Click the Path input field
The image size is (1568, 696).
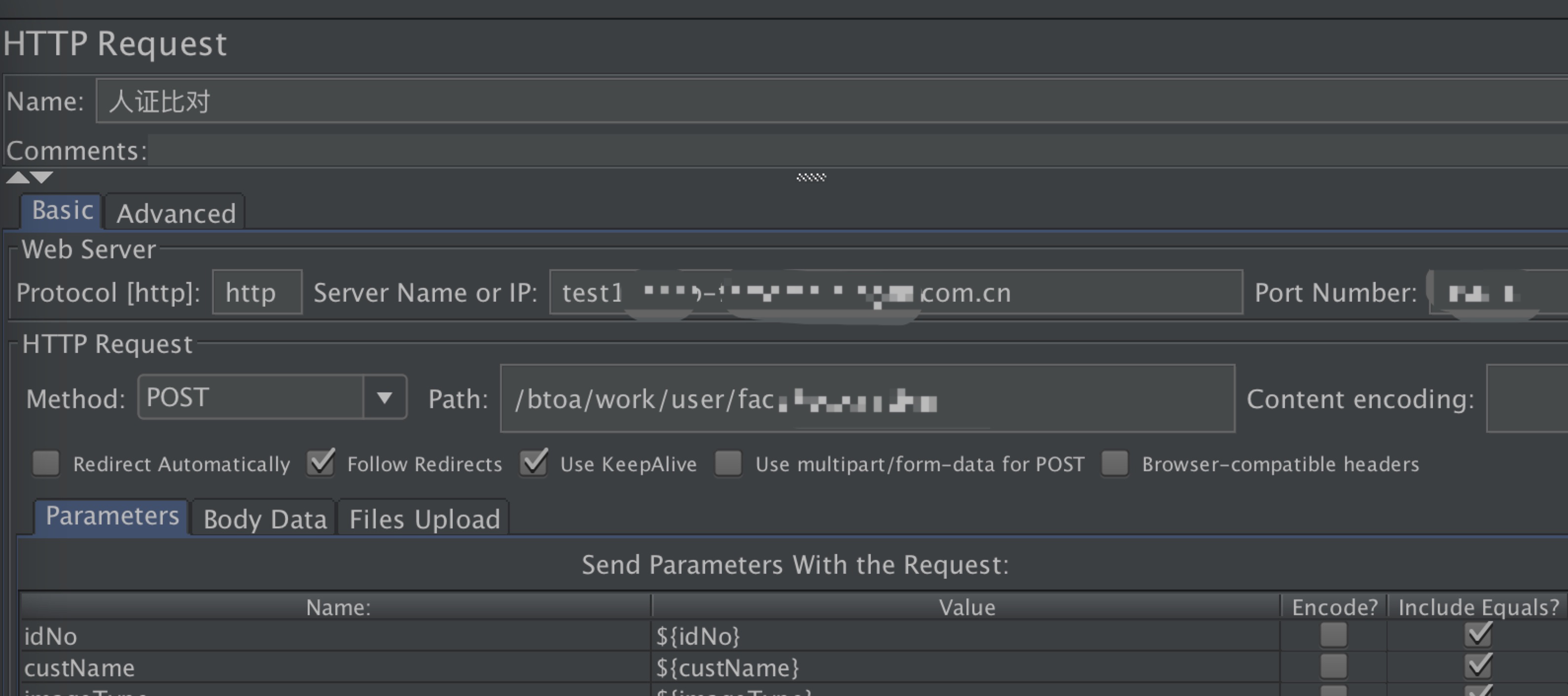(867, 399)
